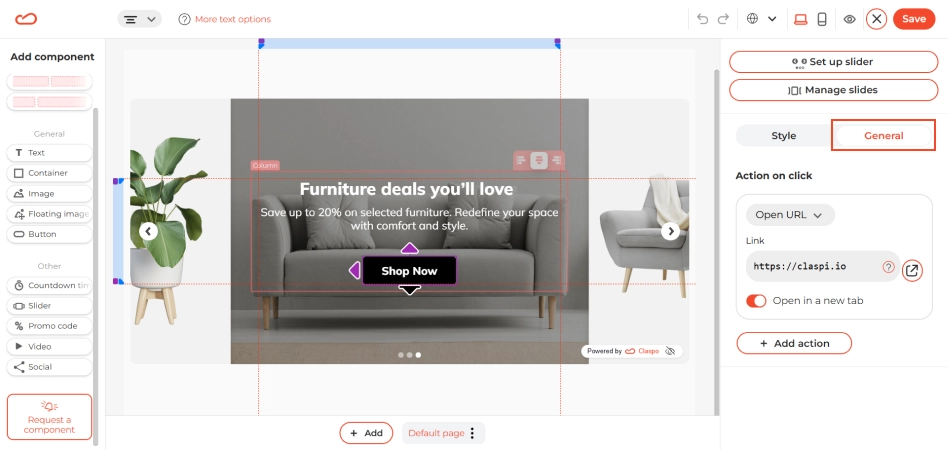
Task: Toggle Open in a new tab
Action: tap(756, 301)
